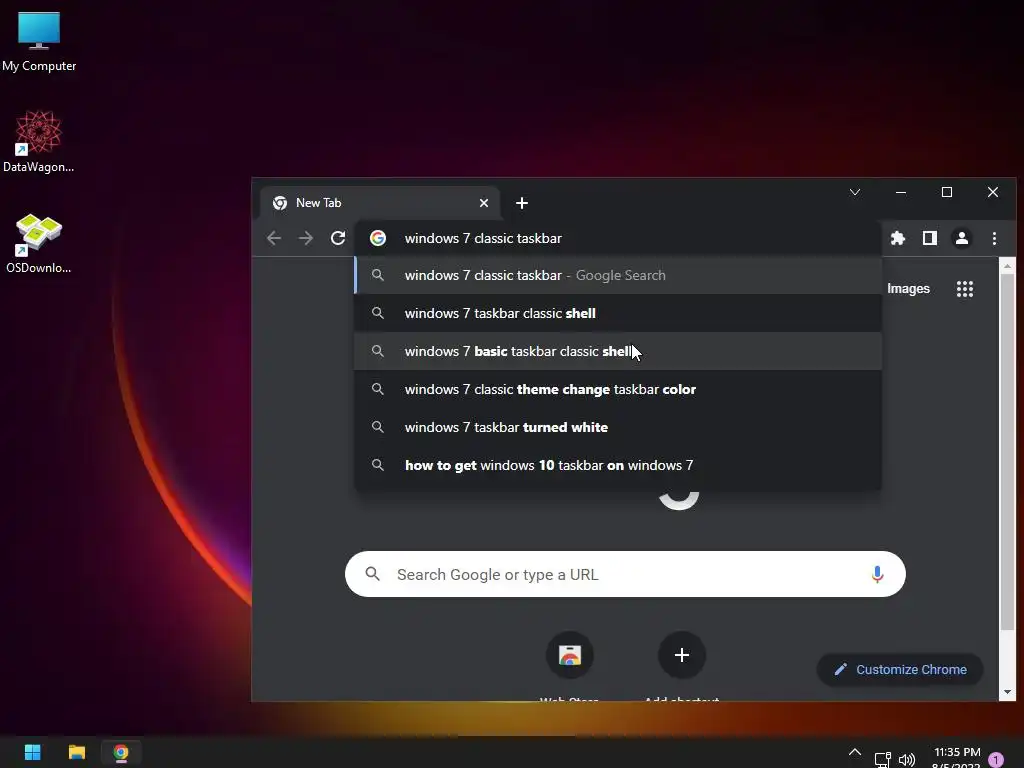
Task: Click Google icon in address bar
Action: tap(377, 238)
